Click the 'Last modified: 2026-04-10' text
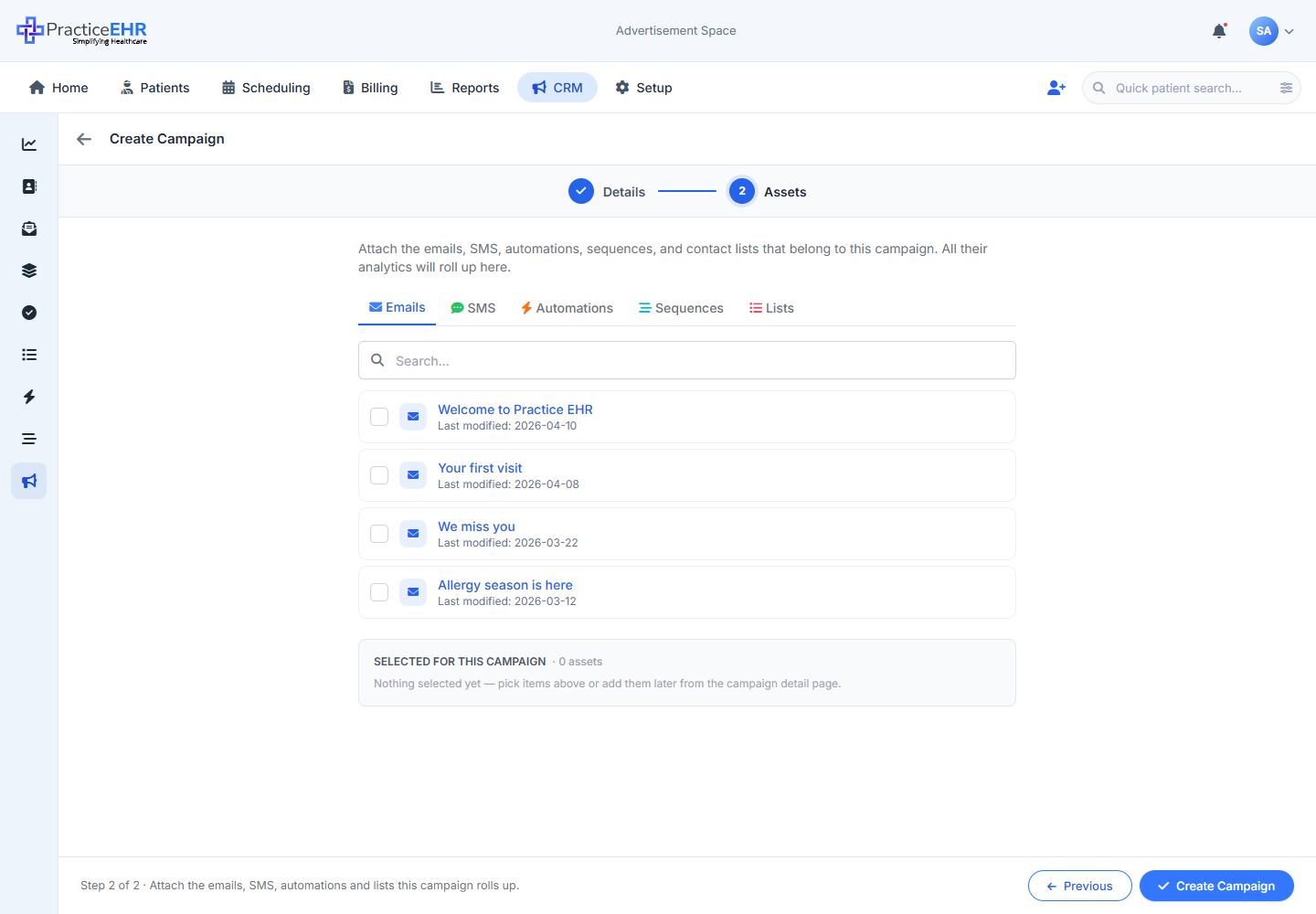This screenshot has width=1316, height=914. pos(507,426)
